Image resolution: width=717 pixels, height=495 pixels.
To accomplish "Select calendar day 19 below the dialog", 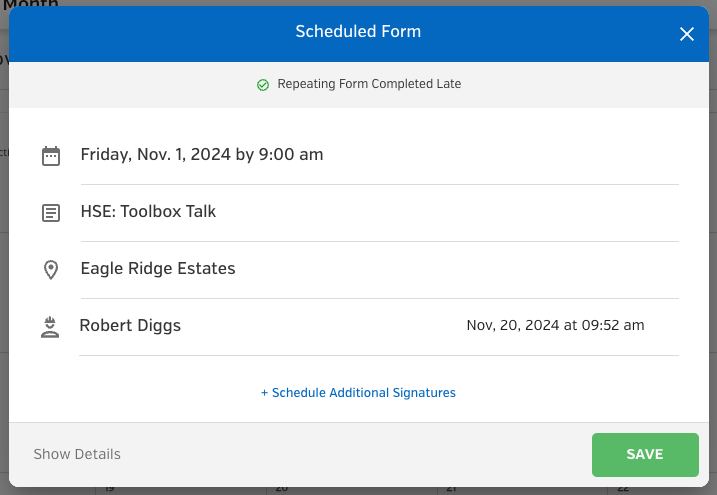I will tap(109, 490).
